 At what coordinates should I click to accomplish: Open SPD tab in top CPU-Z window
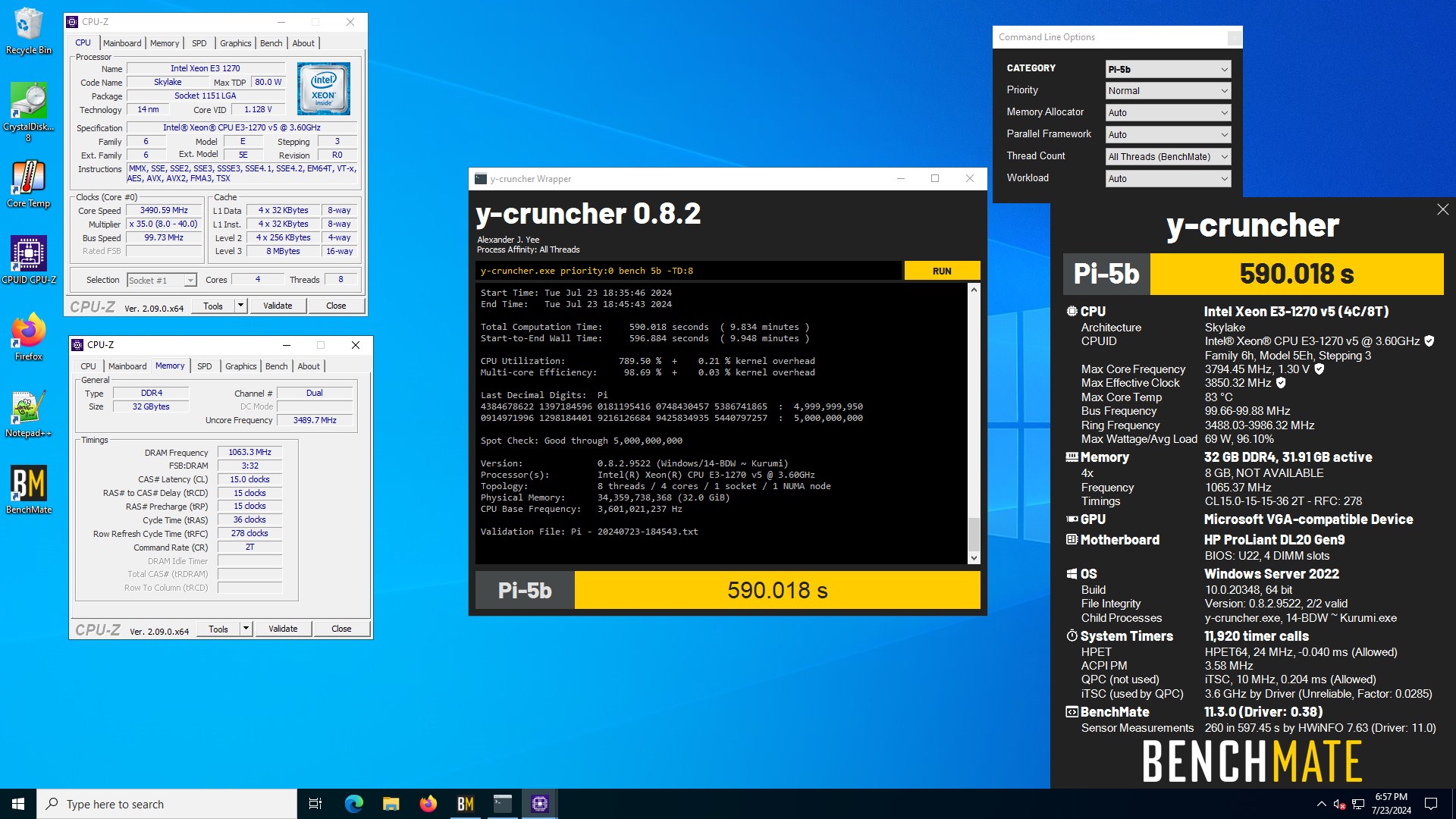[x=199, y=43]
